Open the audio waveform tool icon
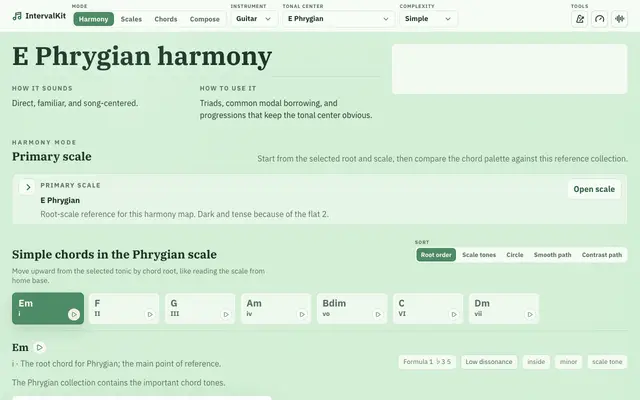 [x=619, y=19]
